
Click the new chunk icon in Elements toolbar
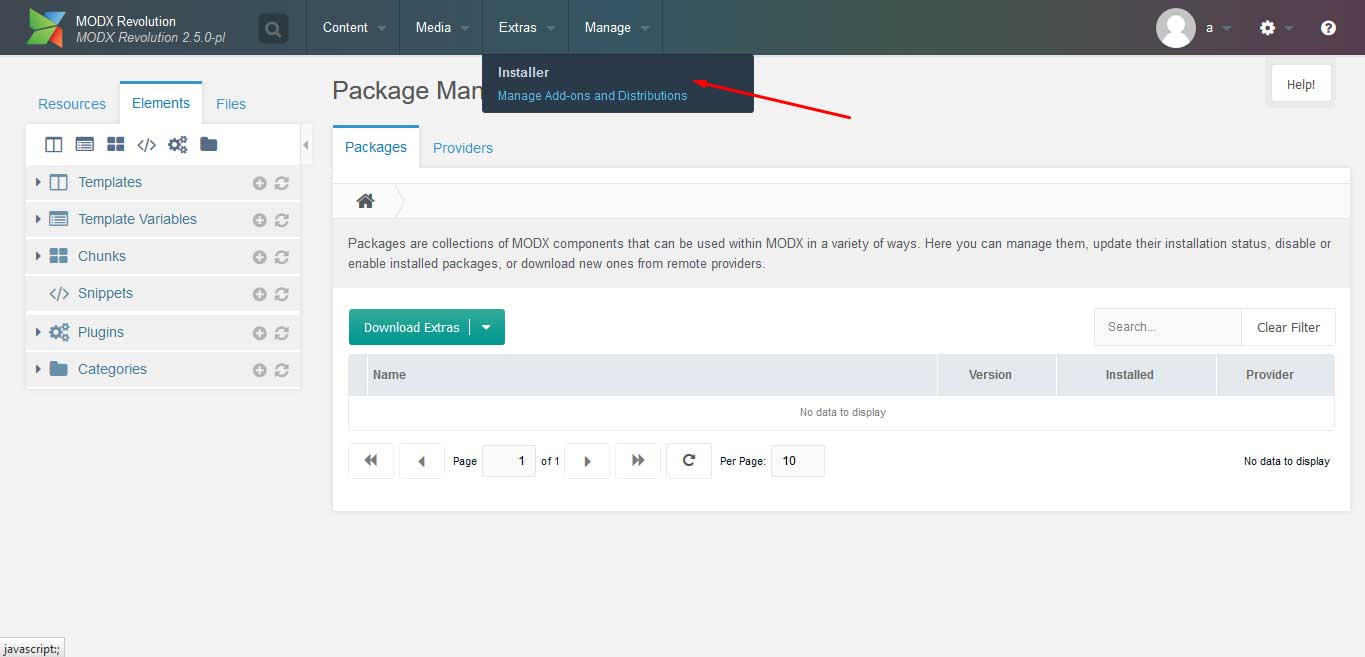116,145
